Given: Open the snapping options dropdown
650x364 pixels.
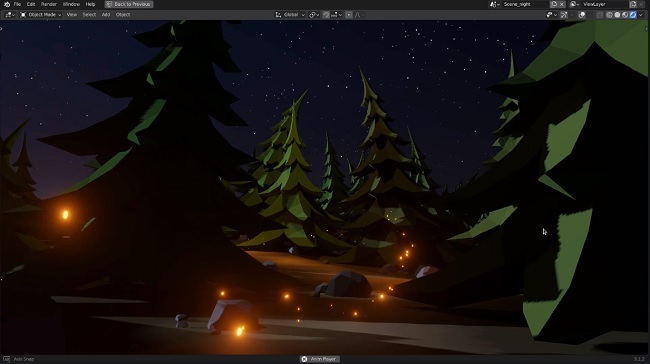Looking at the screenshot, I should pyautogui.click(x=336, y=15).
